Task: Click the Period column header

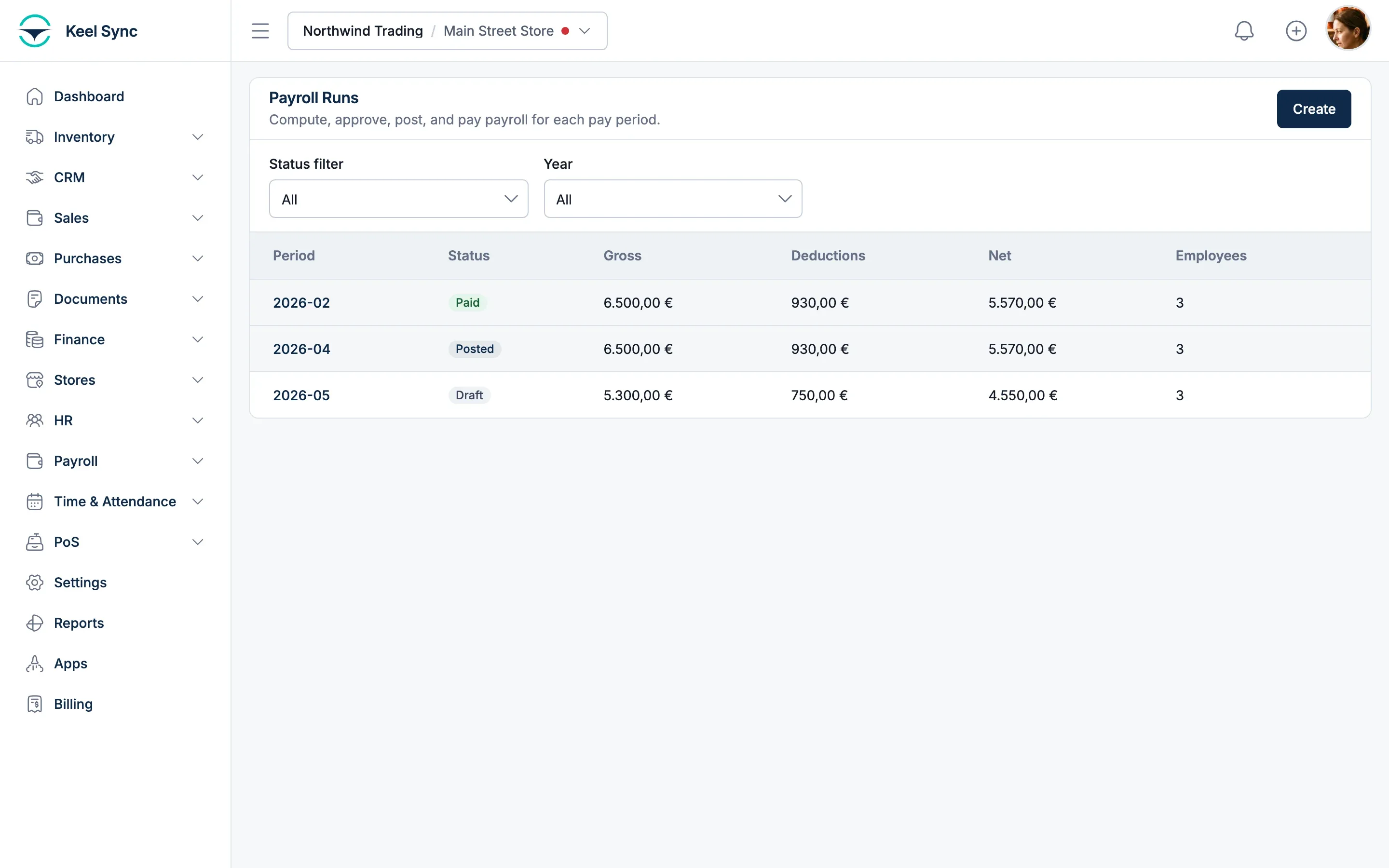Action: click(294, 256)
